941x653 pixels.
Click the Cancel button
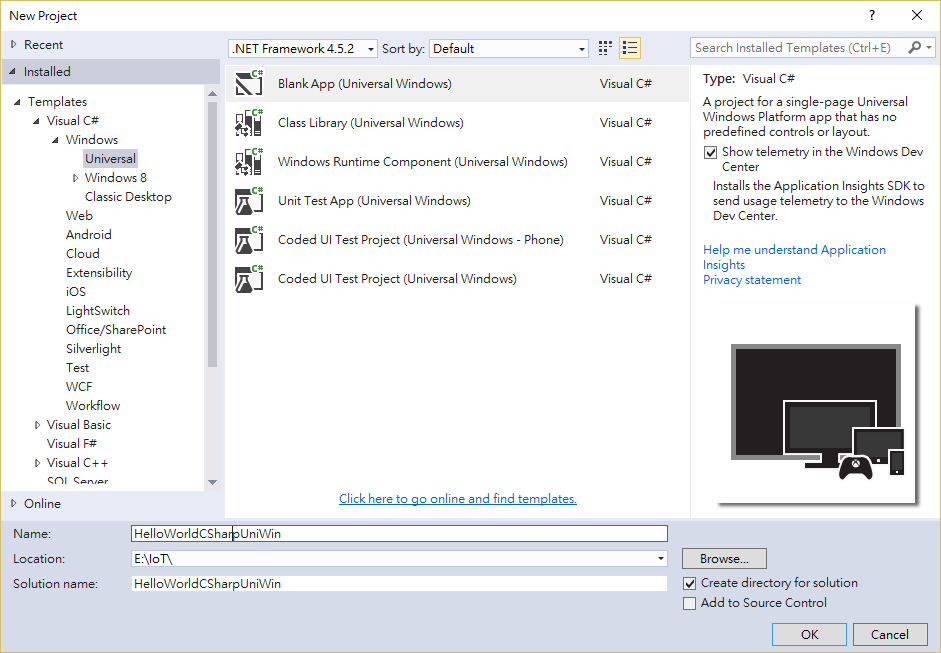pos(890,634)
